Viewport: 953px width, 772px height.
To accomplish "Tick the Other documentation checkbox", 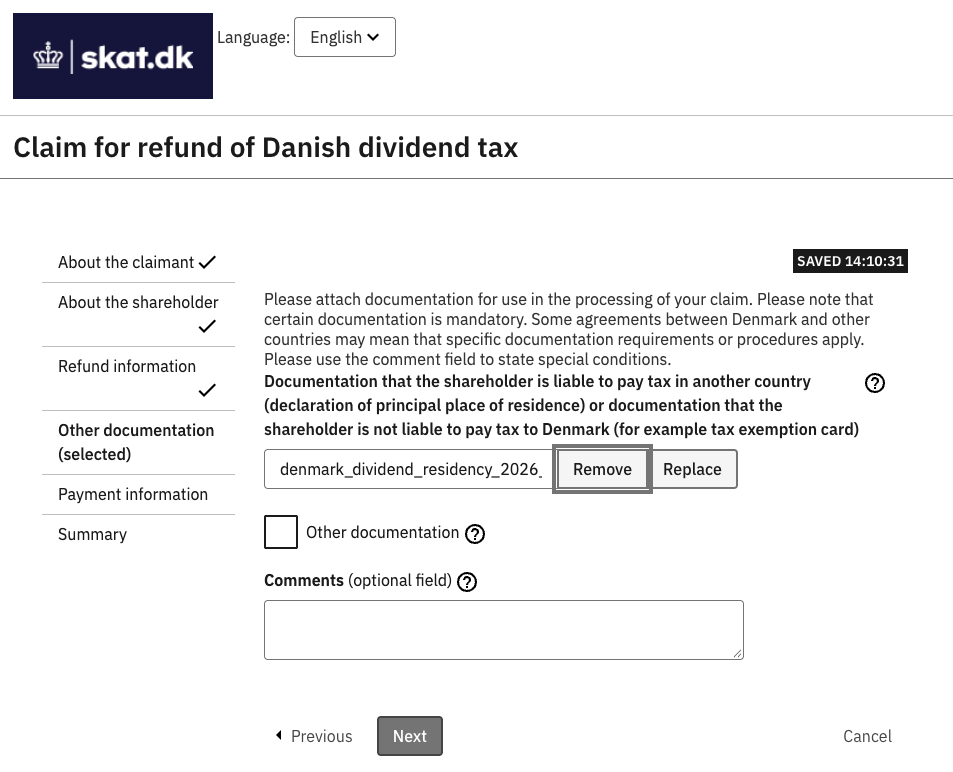I will click(281, 532).
